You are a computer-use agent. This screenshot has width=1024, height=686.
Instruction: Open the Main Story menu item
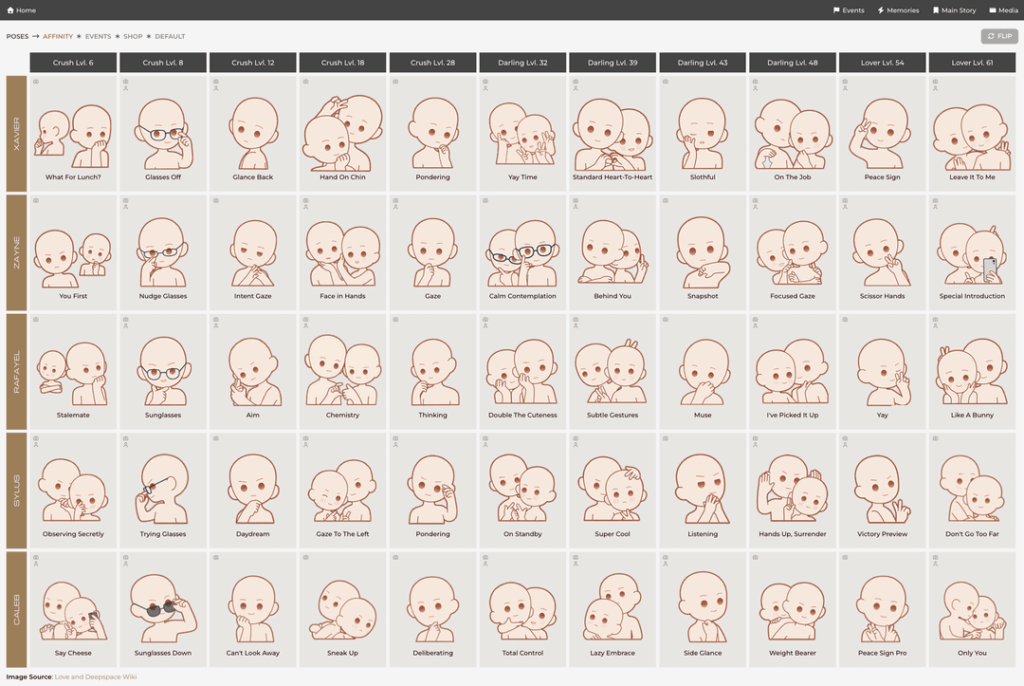954,10
